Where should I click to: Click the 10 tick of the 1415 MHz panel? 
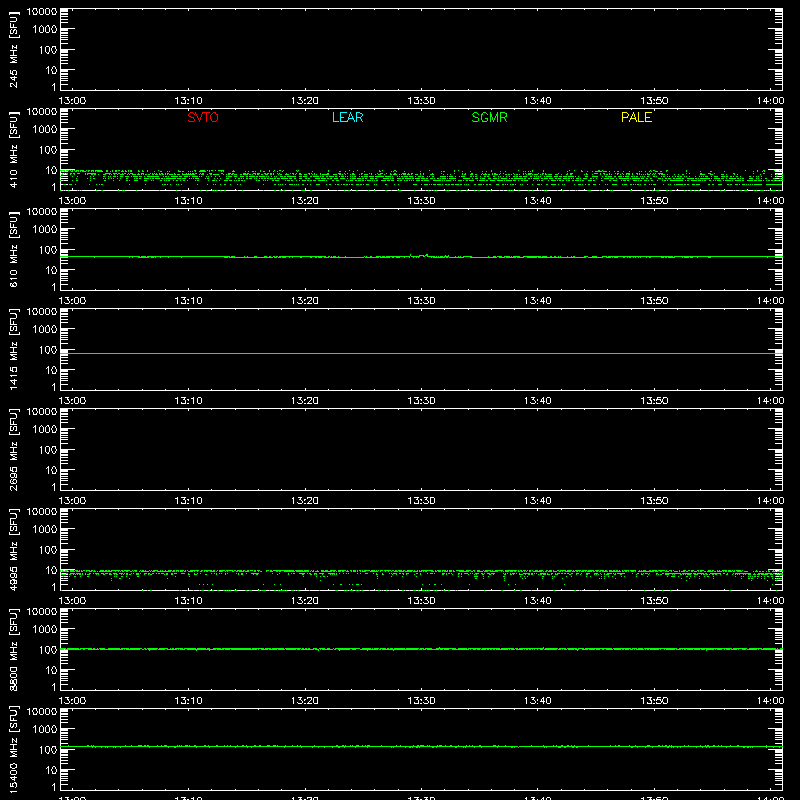(51, 370)
